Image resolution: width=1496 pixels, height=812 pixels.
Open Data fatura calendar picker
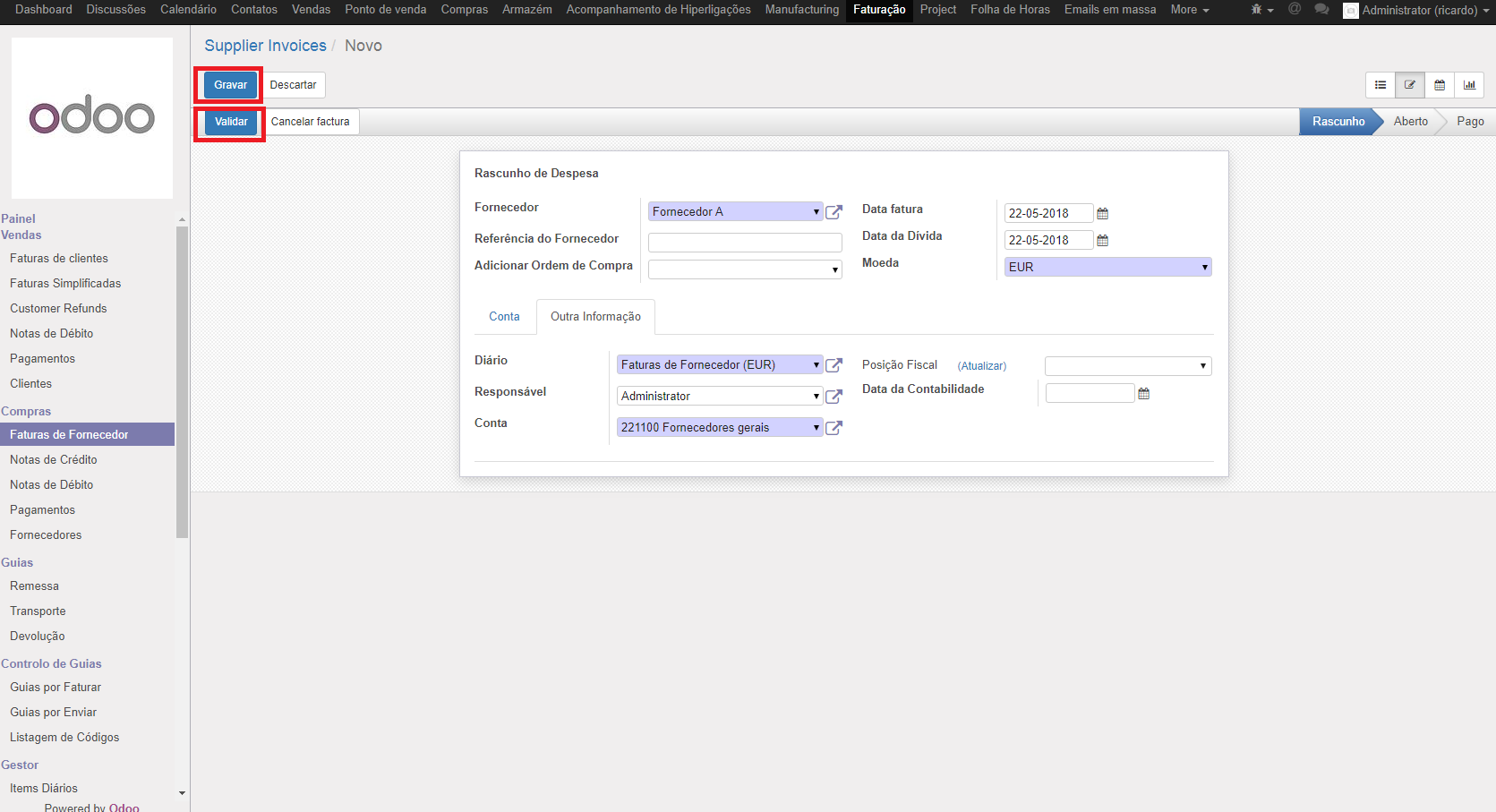point(1103,214)
